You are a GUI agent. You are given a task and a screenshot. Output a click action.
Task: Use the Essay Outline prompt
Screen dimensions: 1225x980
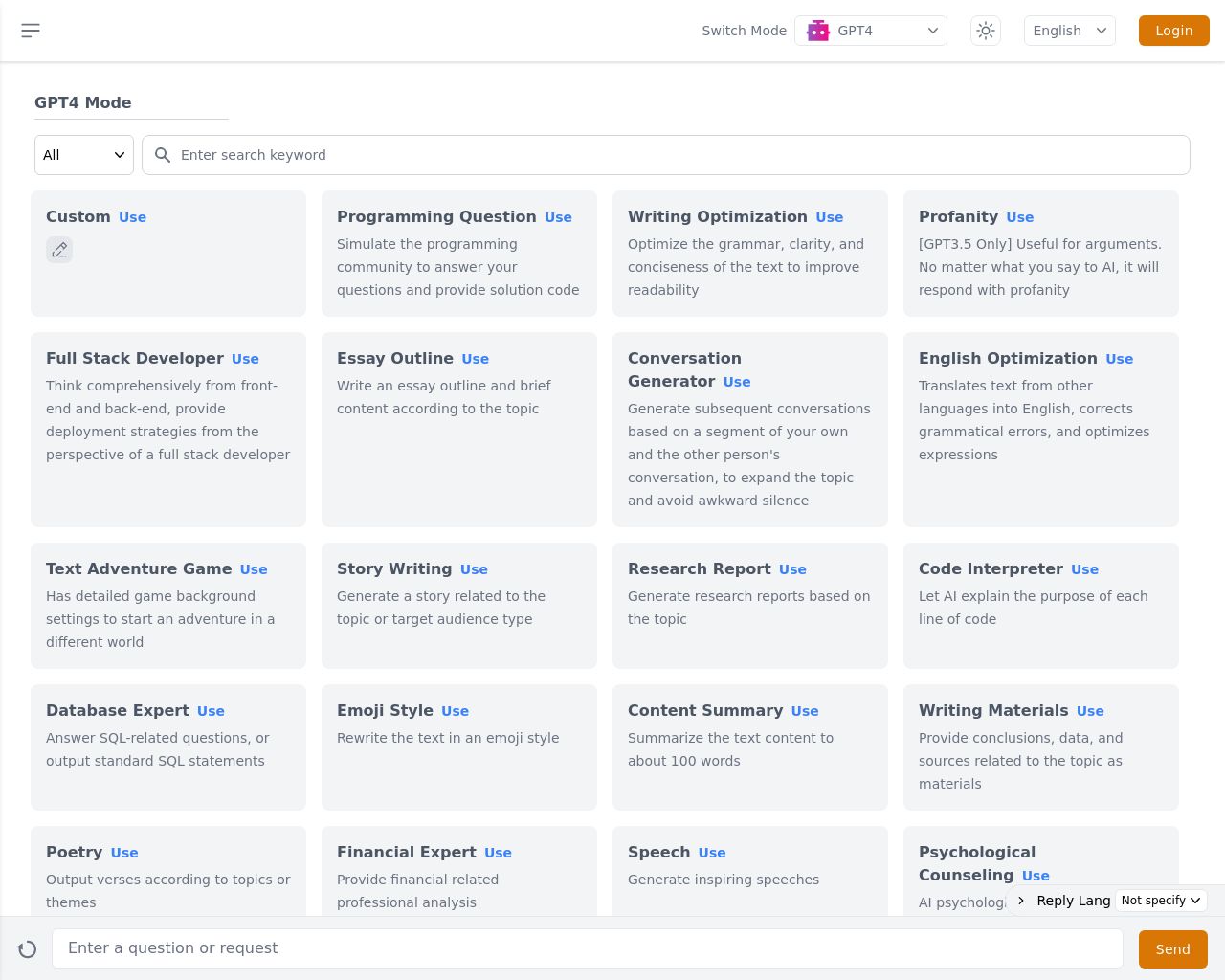(x=476, y=359)
